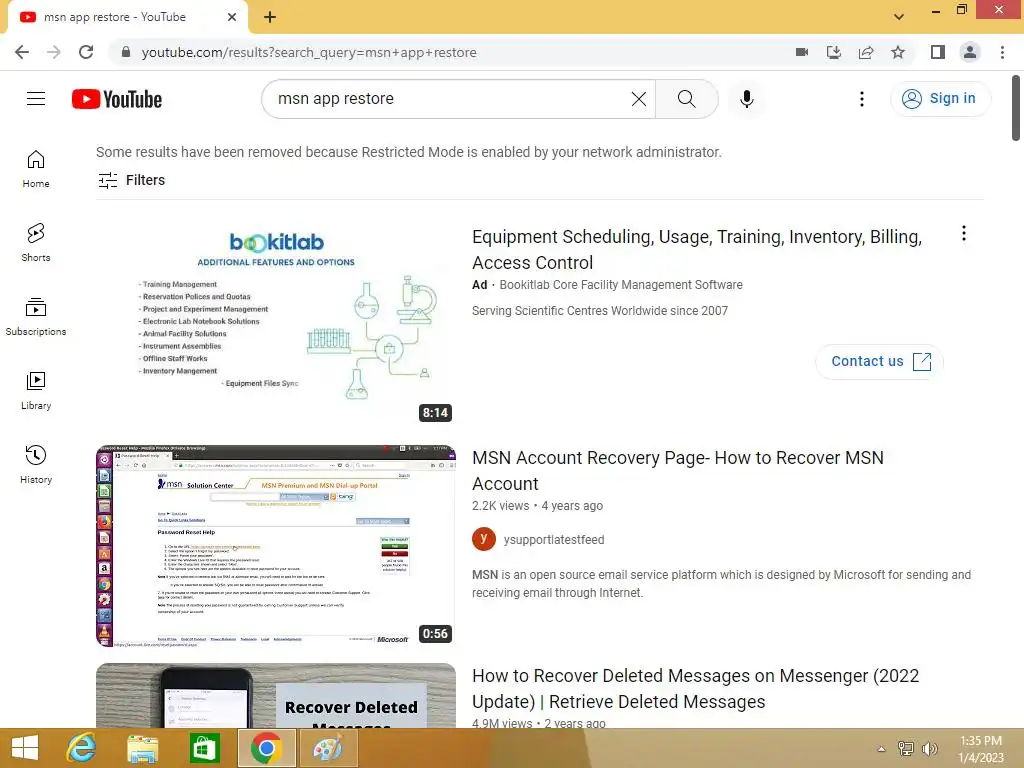
Task: Click the address bar URL
Action: (x=309, y=52)
